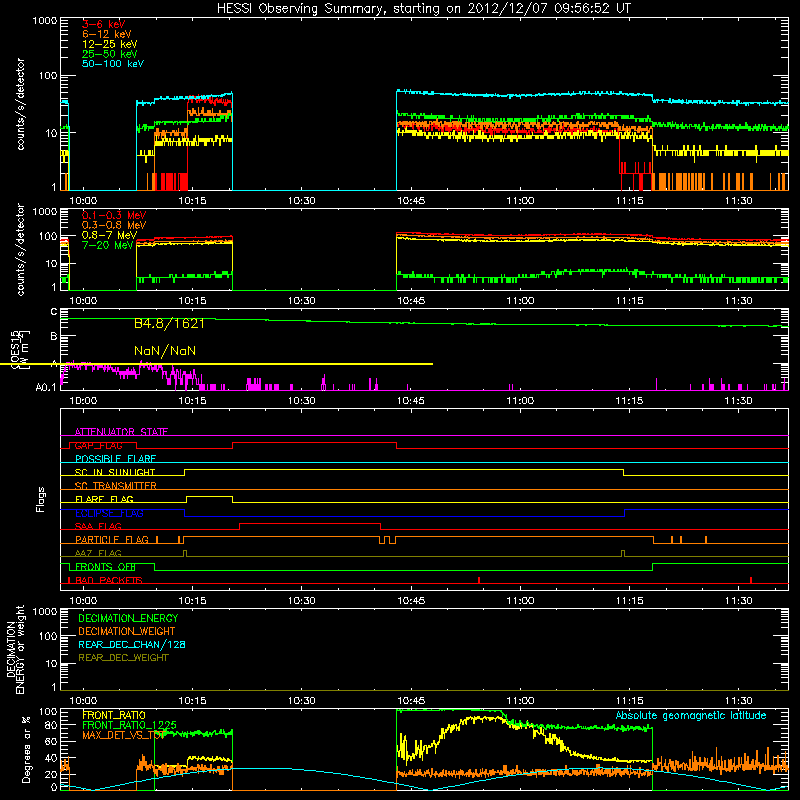Click the DECIMATION_ENERGY legend label
Viewport: 800px width, 800px height.
point(128,618)
